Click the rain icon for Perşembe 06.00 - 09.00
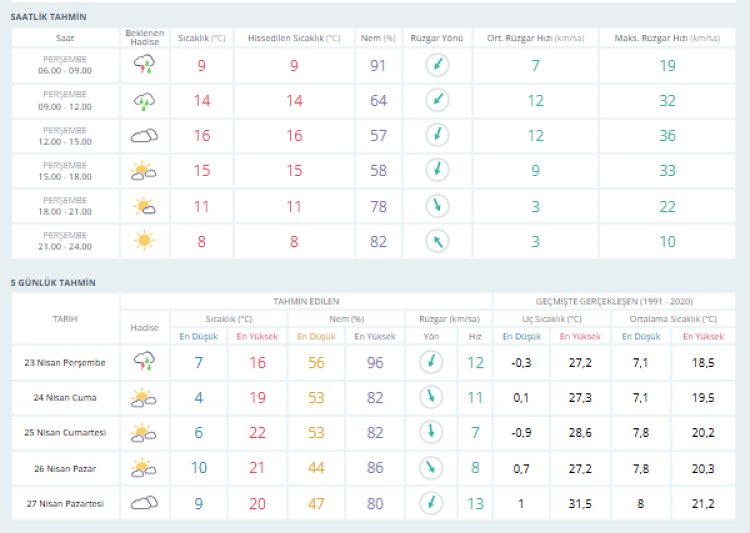Screen dimensions: 750x533 [x=144, y=66]
